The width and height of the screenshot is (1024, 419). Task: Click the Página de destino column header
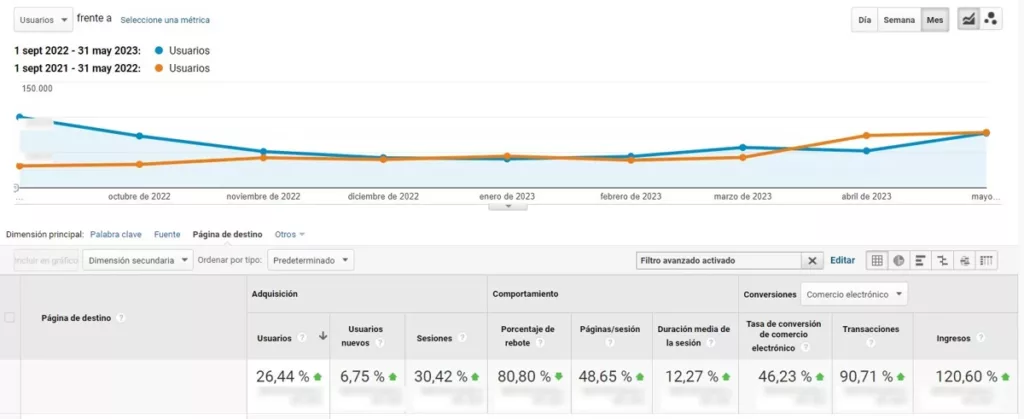(x=78, y=318)
